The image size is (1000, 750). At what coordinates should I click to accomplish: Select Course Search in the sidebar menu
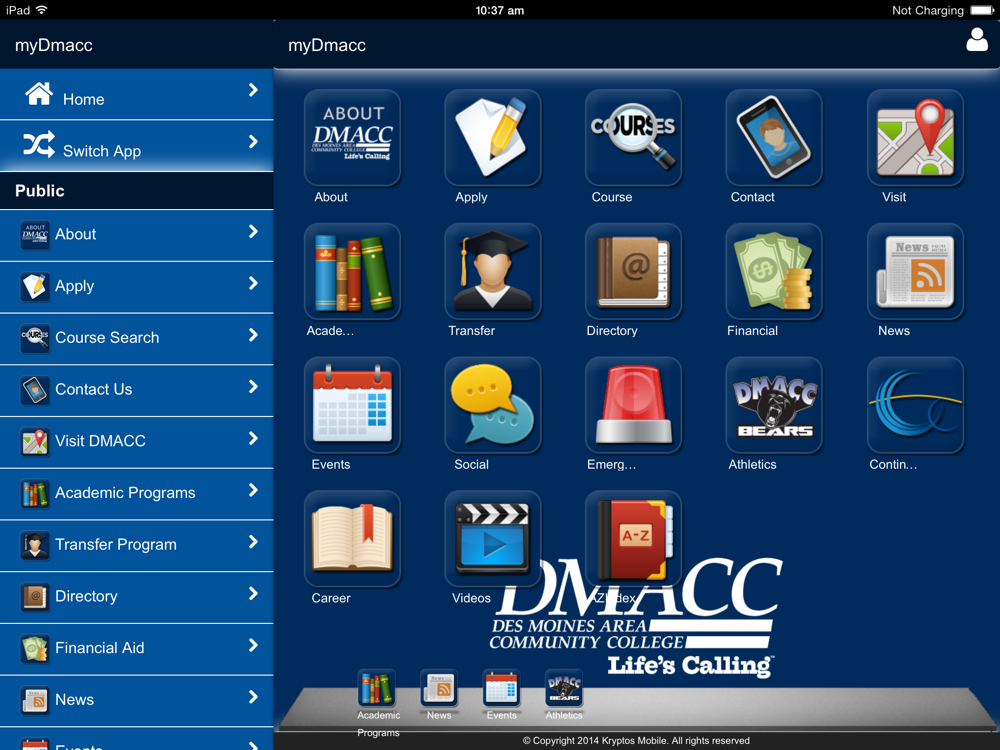point(136,339)
